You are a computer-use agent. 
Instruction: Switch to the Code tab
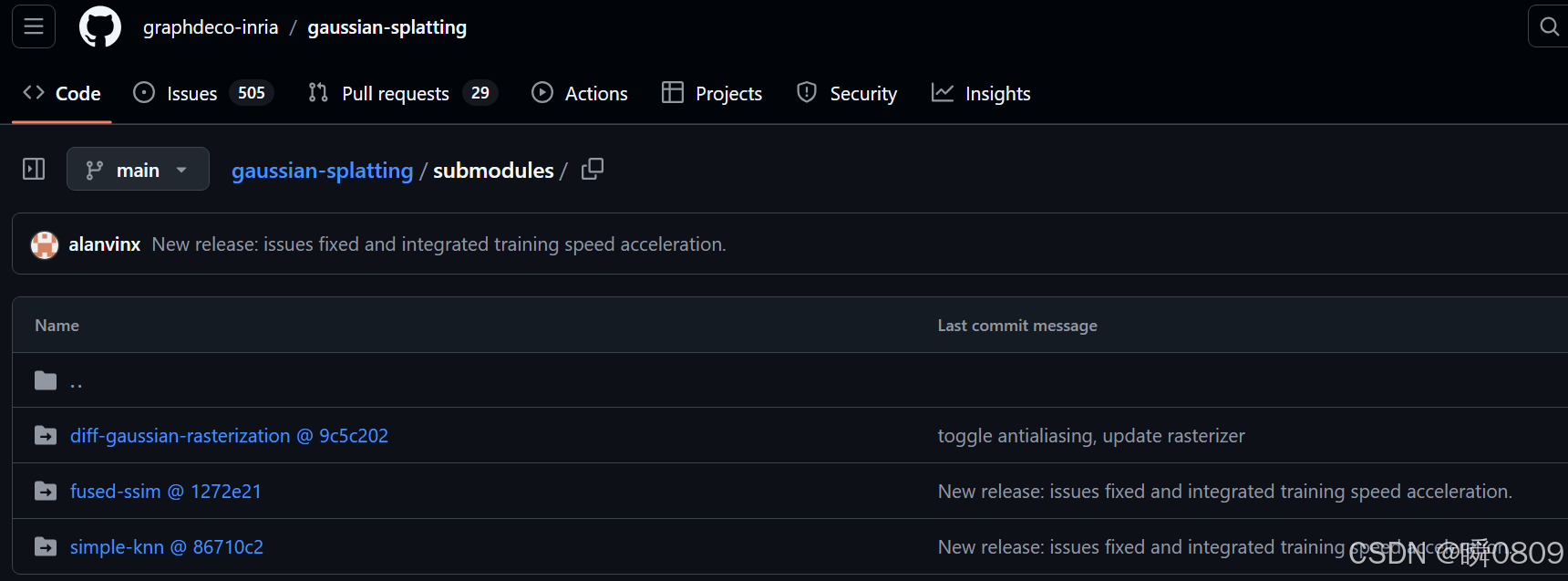tap(62, 93)
